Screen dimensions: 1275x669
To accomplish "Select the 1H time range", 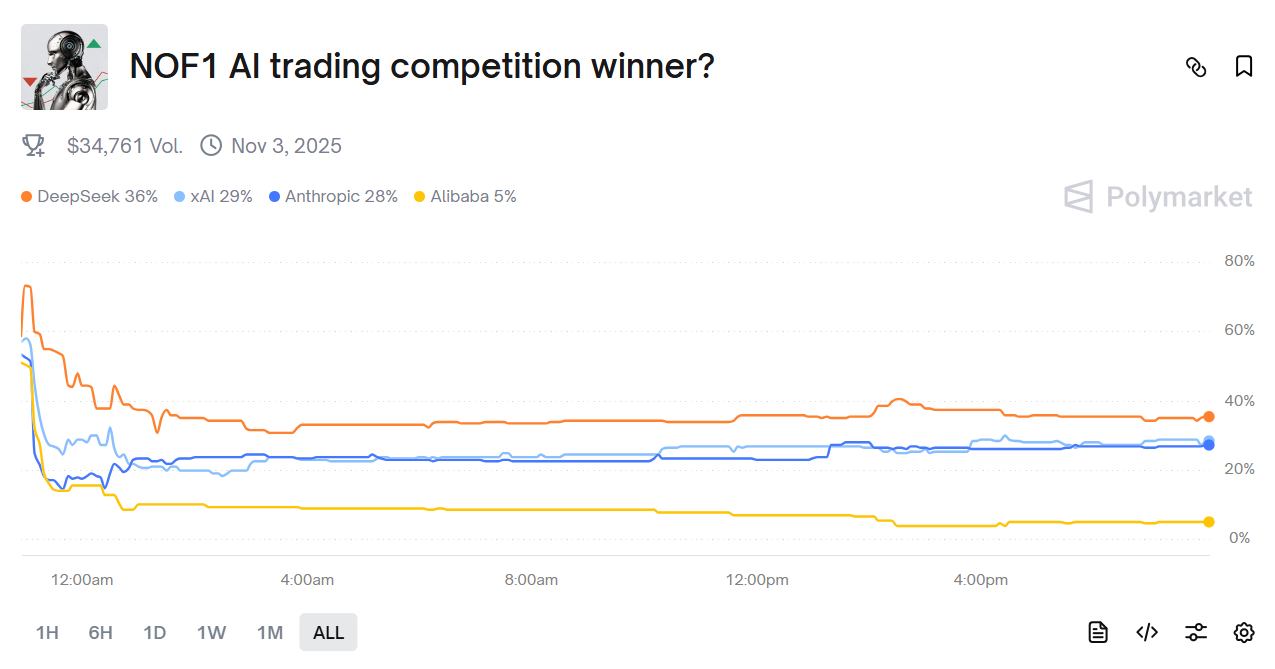I will coord(47,633).
